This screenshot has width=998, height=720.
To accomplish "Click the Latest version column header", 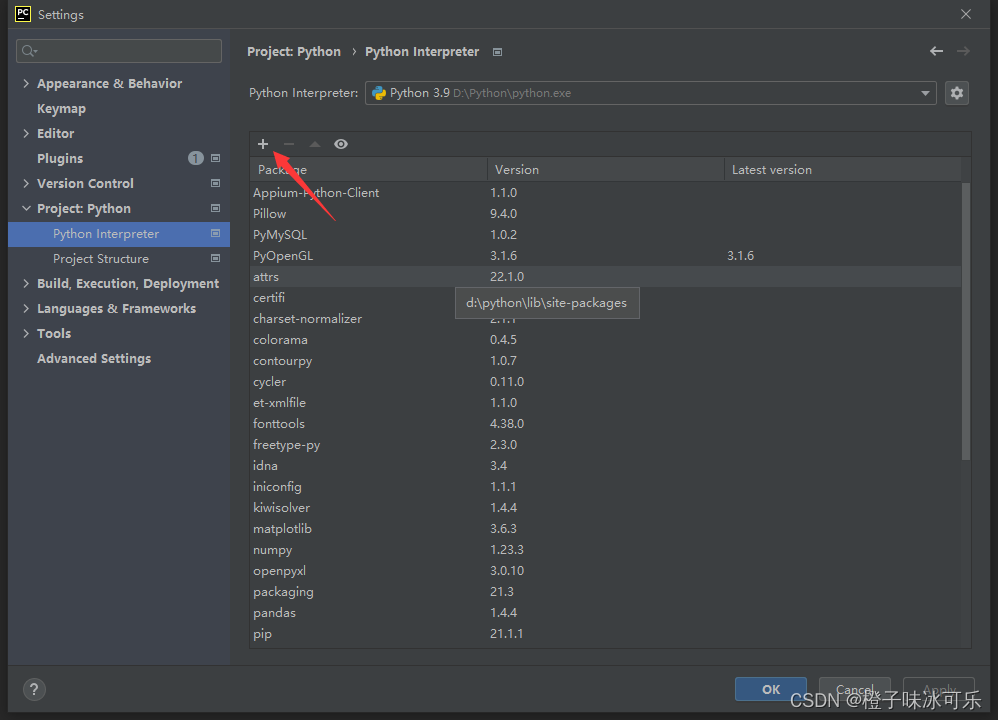I will pos(843,169).
